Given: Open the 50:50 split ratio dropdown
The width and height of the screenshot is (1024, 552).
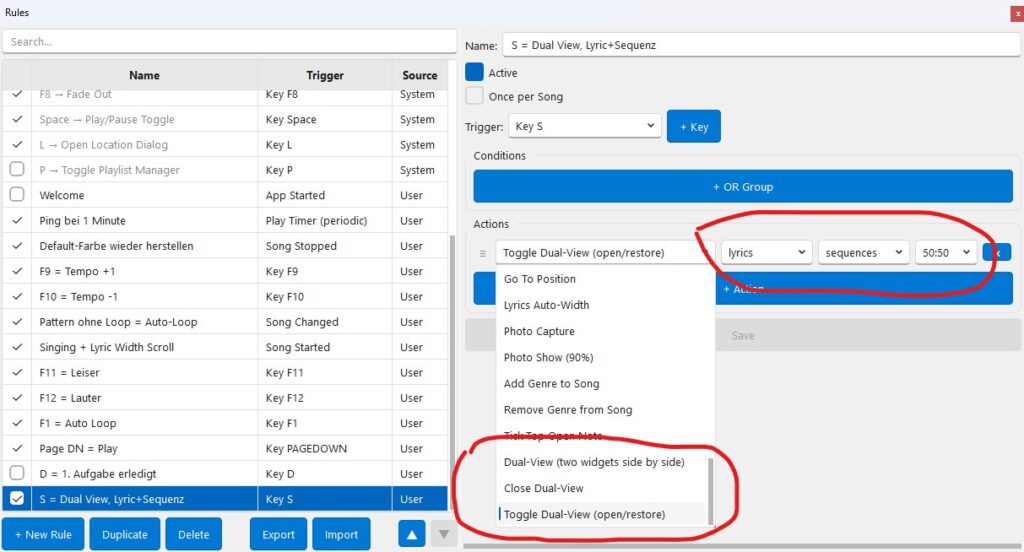Looking at the screenshot, I should (945, 253).
